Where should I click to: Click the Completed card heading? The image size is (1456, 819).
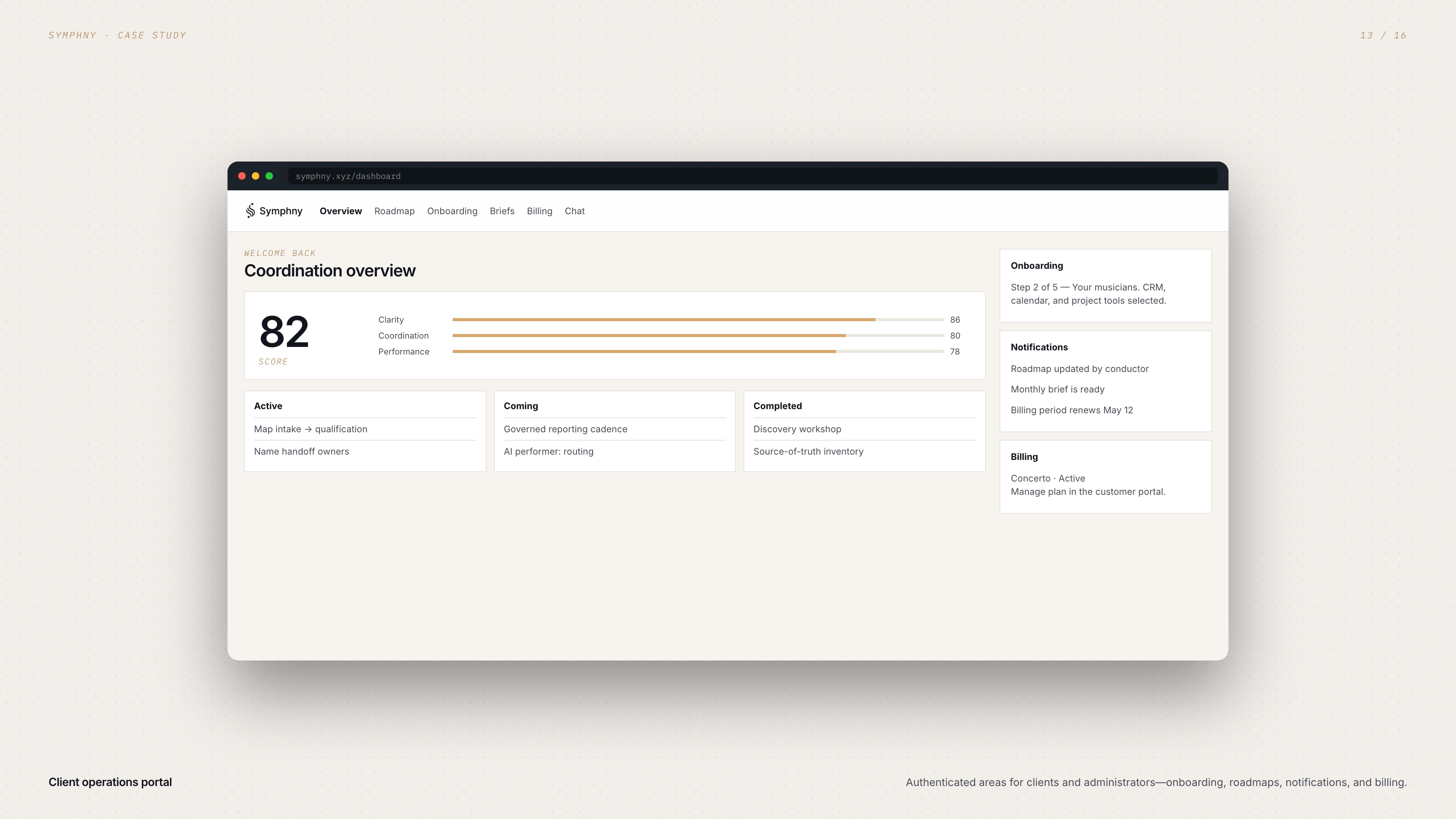778,406
